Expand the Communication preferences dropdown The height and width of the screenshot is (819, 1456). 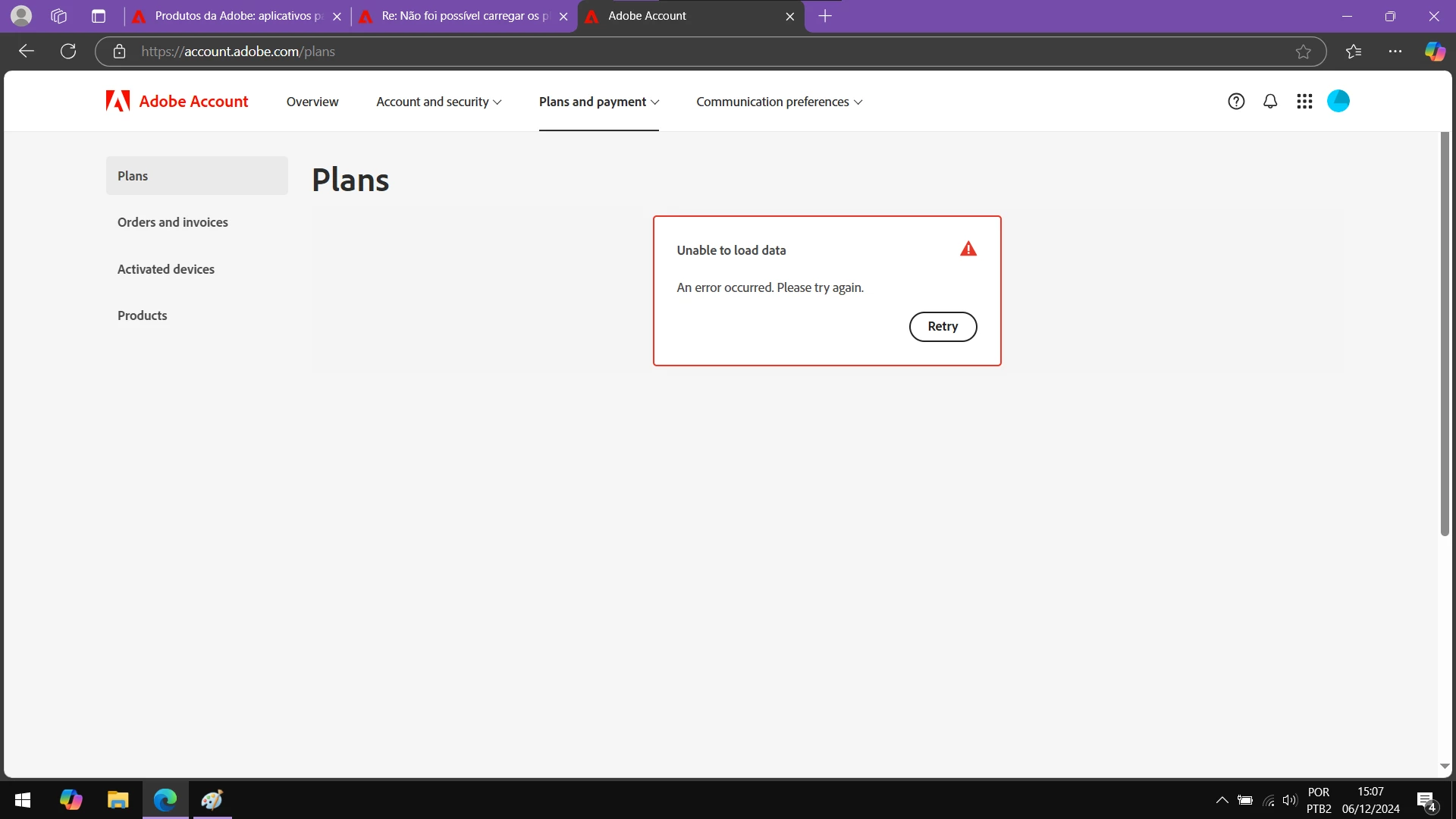[x=779, y=102]
